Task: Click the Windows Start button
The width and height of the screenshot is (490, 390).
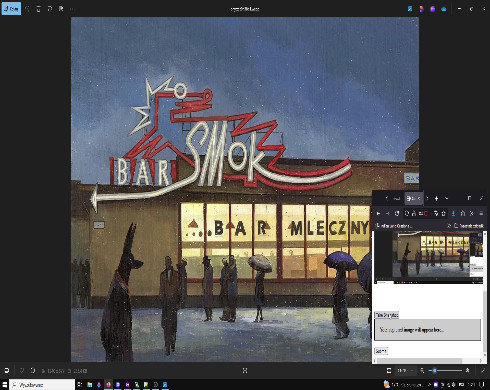Action: [x=4, y=385]
